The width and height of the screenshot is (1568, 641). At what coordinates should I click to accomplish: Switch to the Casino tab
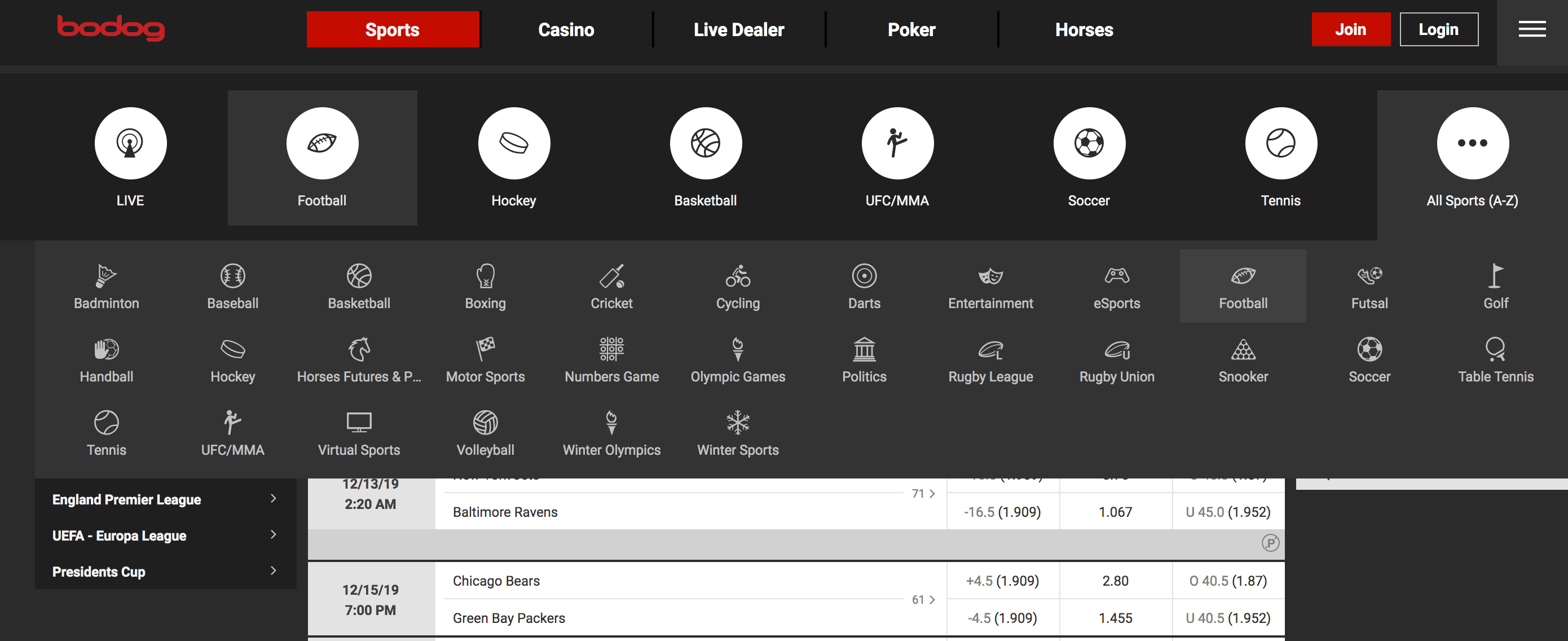tap(566, 29)
